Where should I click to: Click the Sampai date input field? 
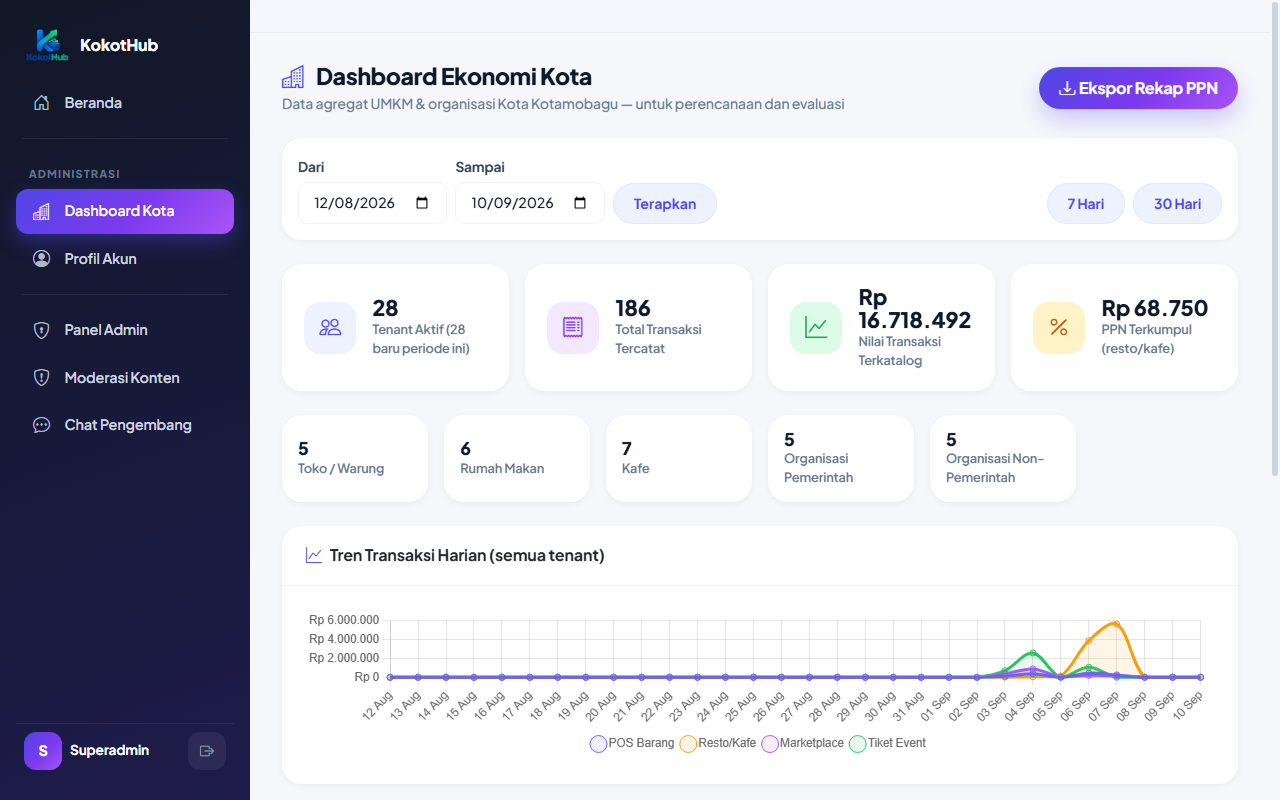point(530,203)
